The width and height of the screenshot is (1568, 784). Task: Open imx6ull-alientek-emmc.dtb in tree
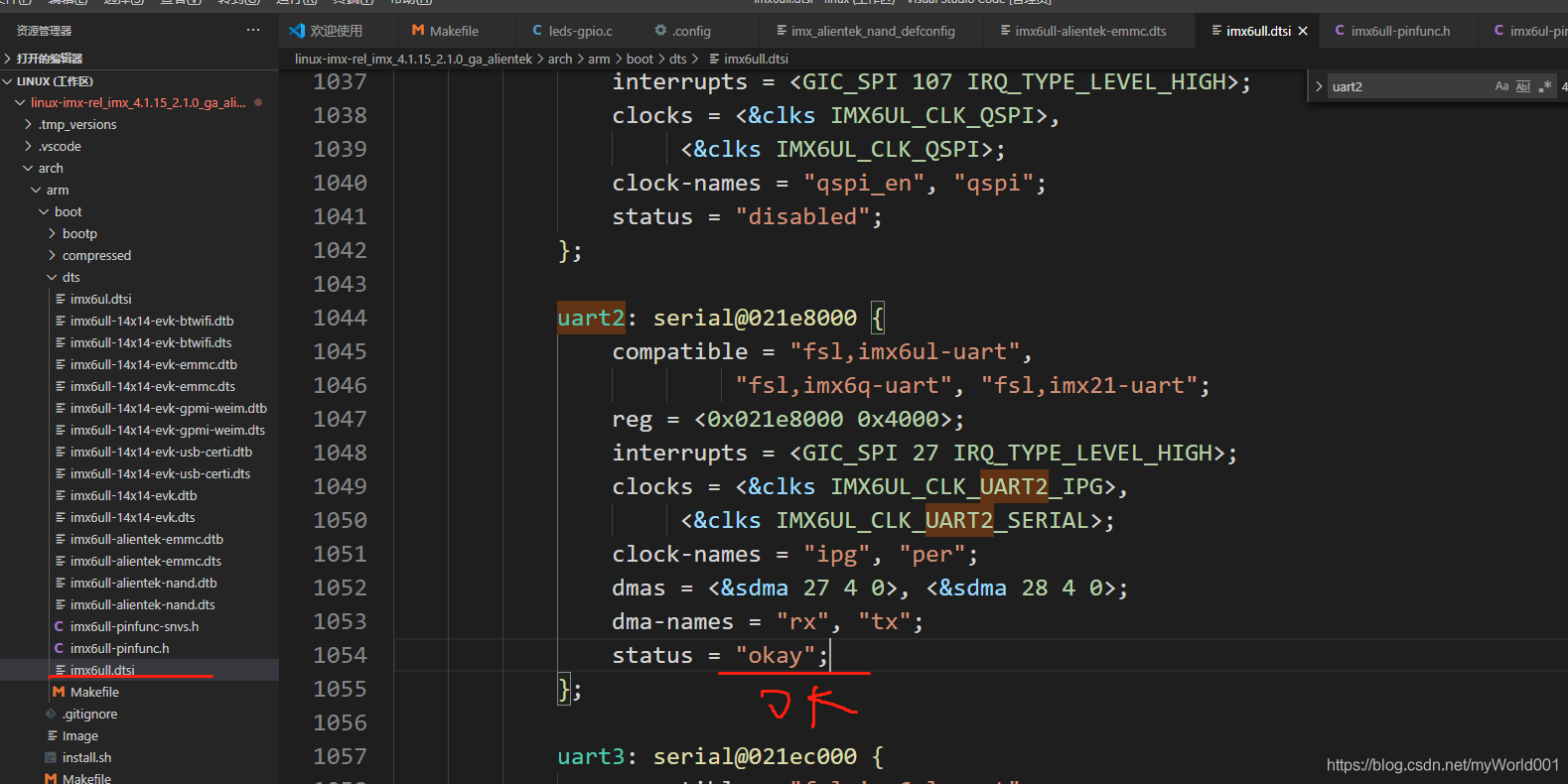pos(147,539)
